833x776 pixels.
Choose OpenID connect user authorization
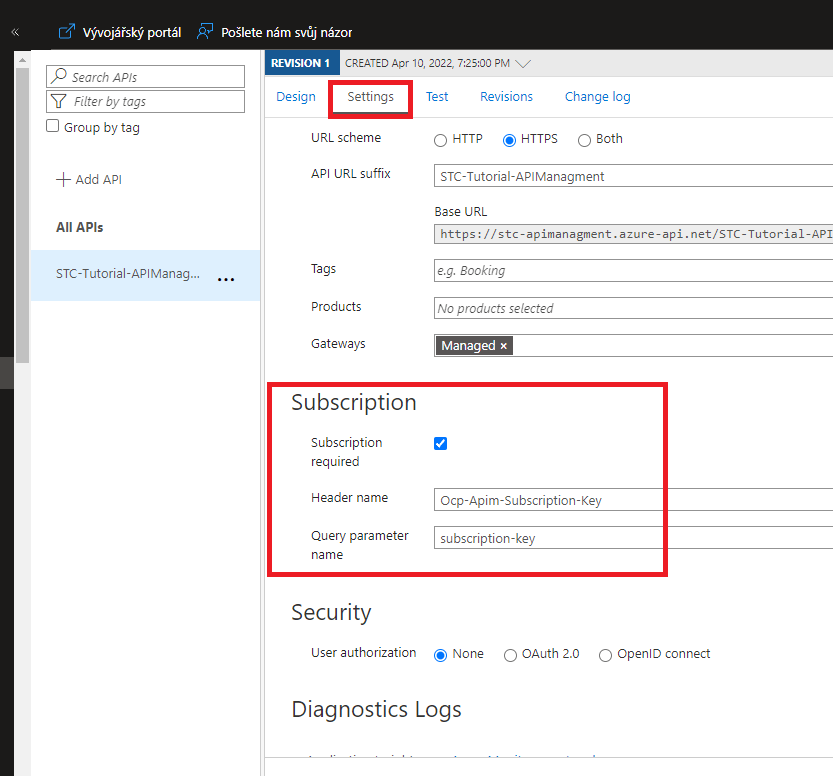tap(605, 655)
